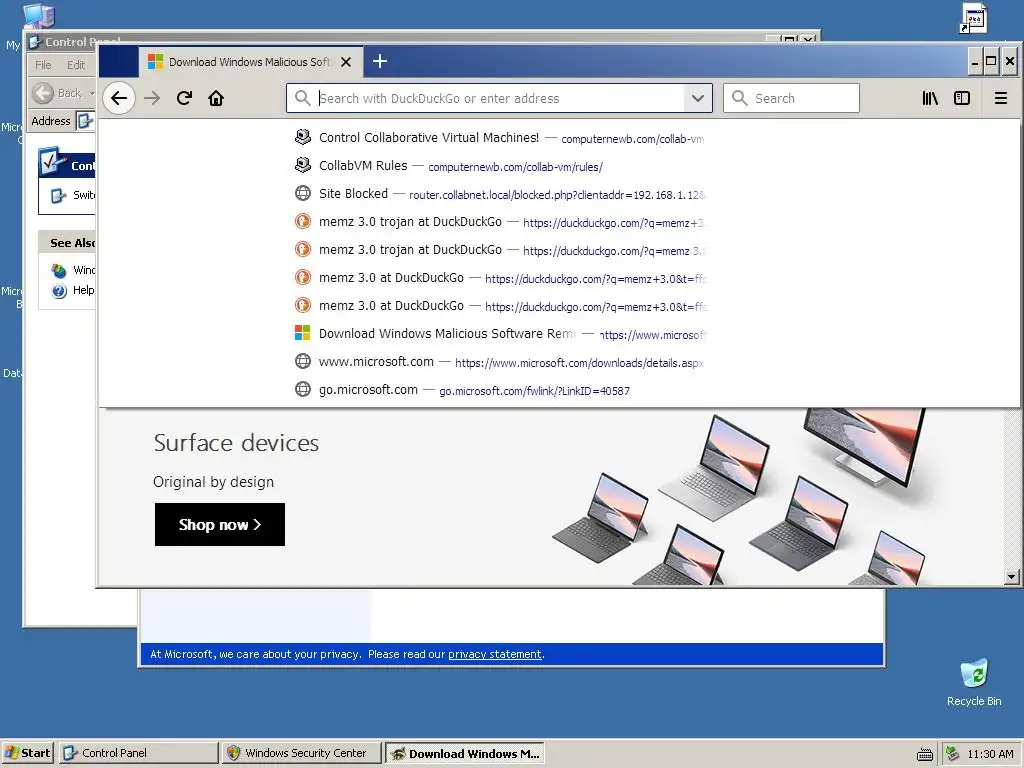
Task: Click the 11:30 AM clock
Action: (x=990, y=754)
